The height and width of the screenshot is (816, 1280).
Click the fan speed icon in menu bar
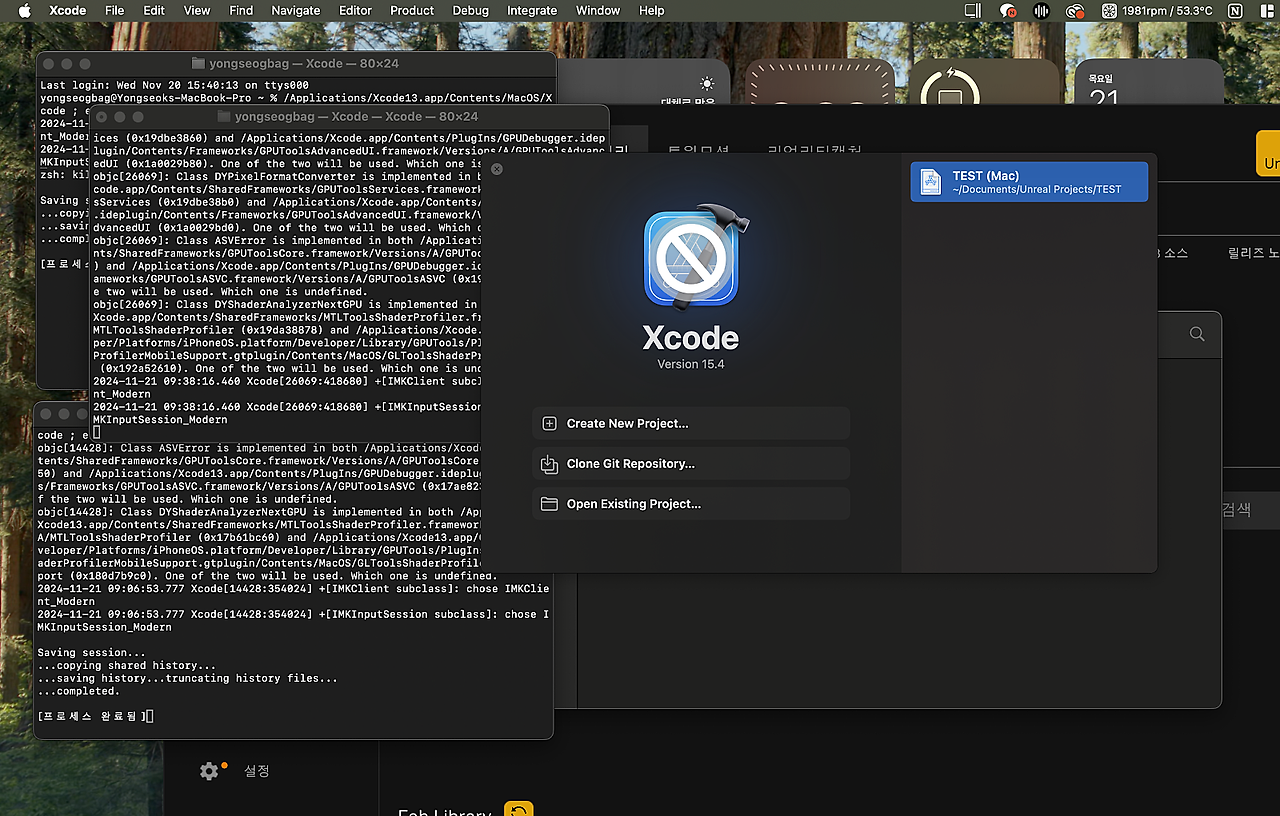click(1109, 10)
